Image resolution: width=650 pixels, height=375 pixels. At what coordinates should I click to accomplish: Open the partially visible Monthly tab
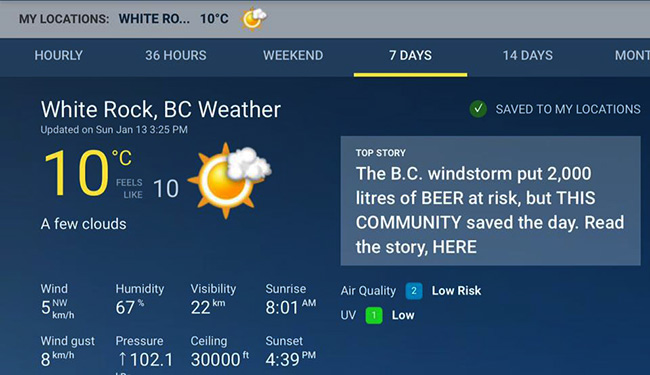click(632, 56)
